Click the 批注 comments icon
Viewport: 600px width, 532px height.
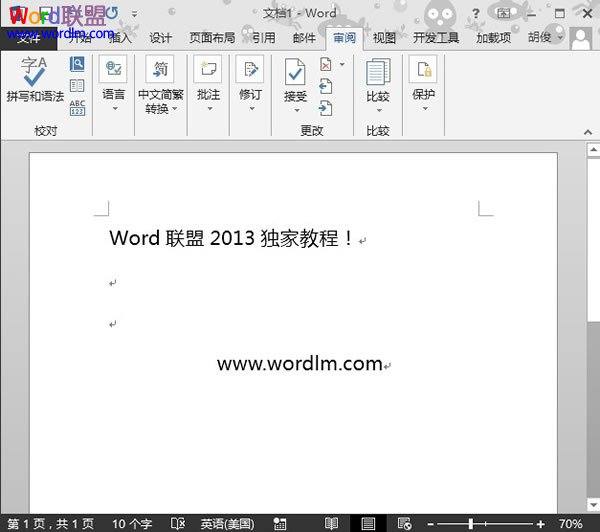(208, 69)
